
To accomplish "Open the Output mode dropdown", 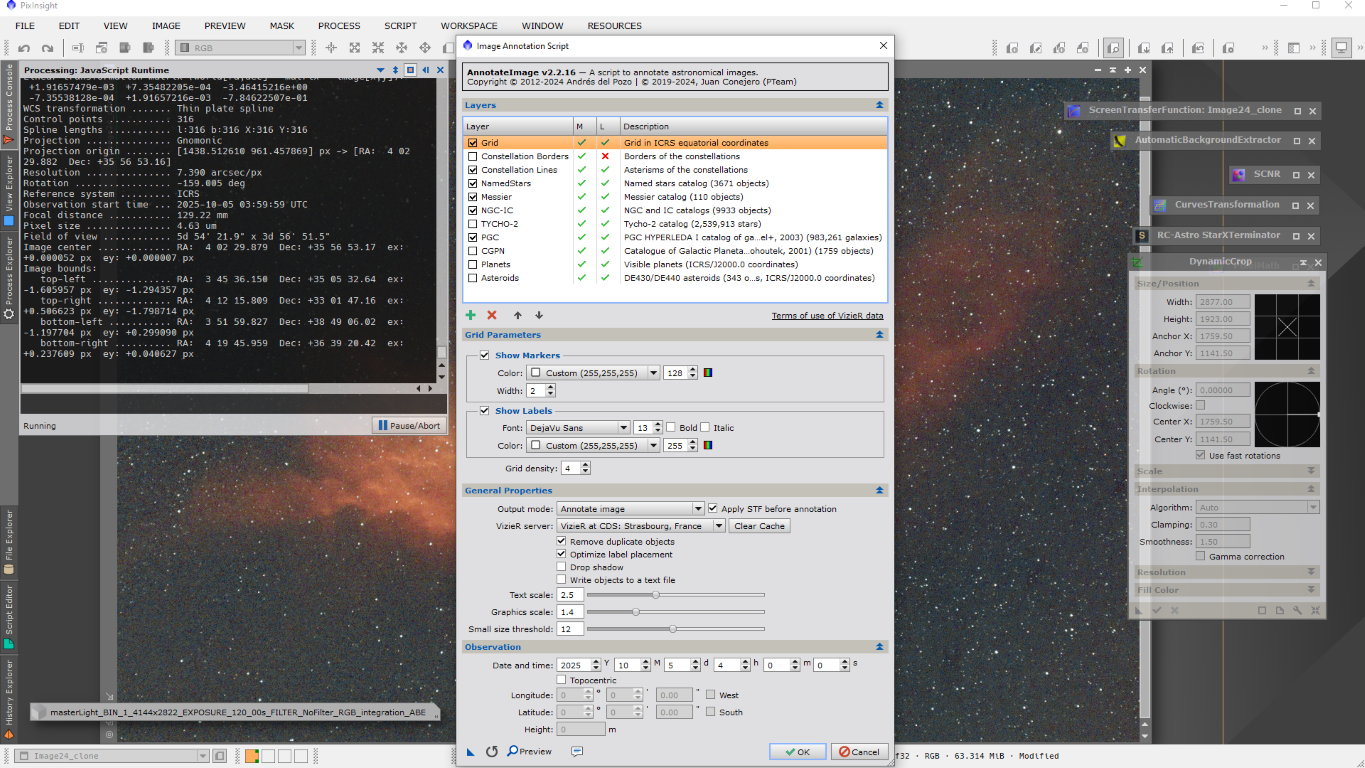I will 630,509.
